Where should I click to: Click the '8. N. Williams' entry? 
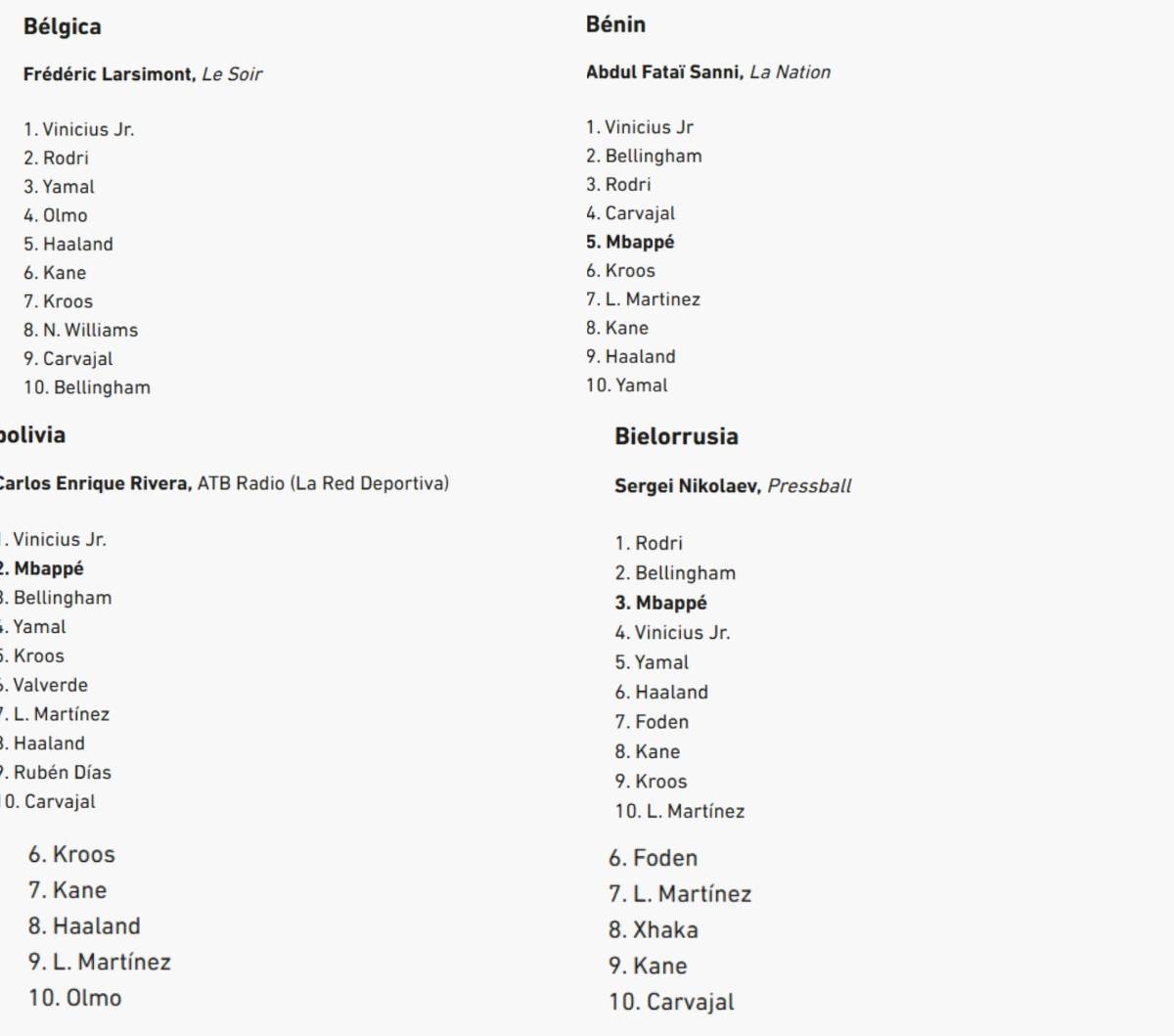tap(80, 330)
